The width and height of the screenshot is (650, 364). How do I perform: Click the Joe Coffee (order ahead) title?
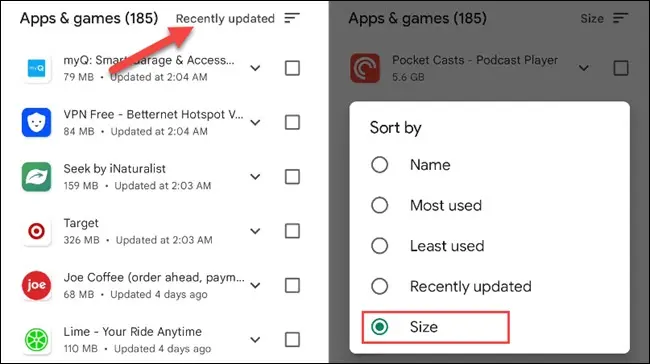coord(154,277)
